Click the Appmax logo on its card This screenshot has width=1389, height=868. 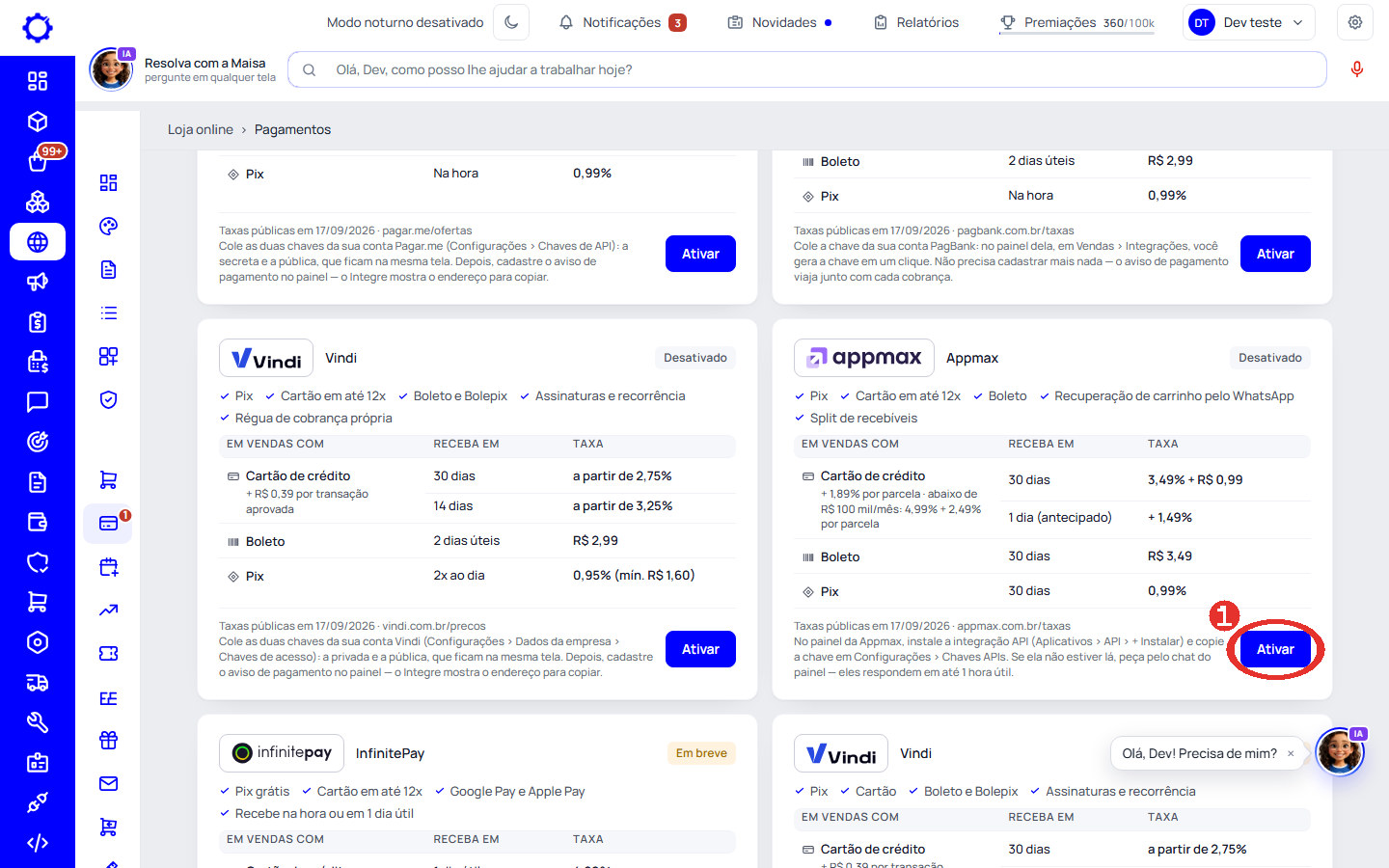click(864, 358)
